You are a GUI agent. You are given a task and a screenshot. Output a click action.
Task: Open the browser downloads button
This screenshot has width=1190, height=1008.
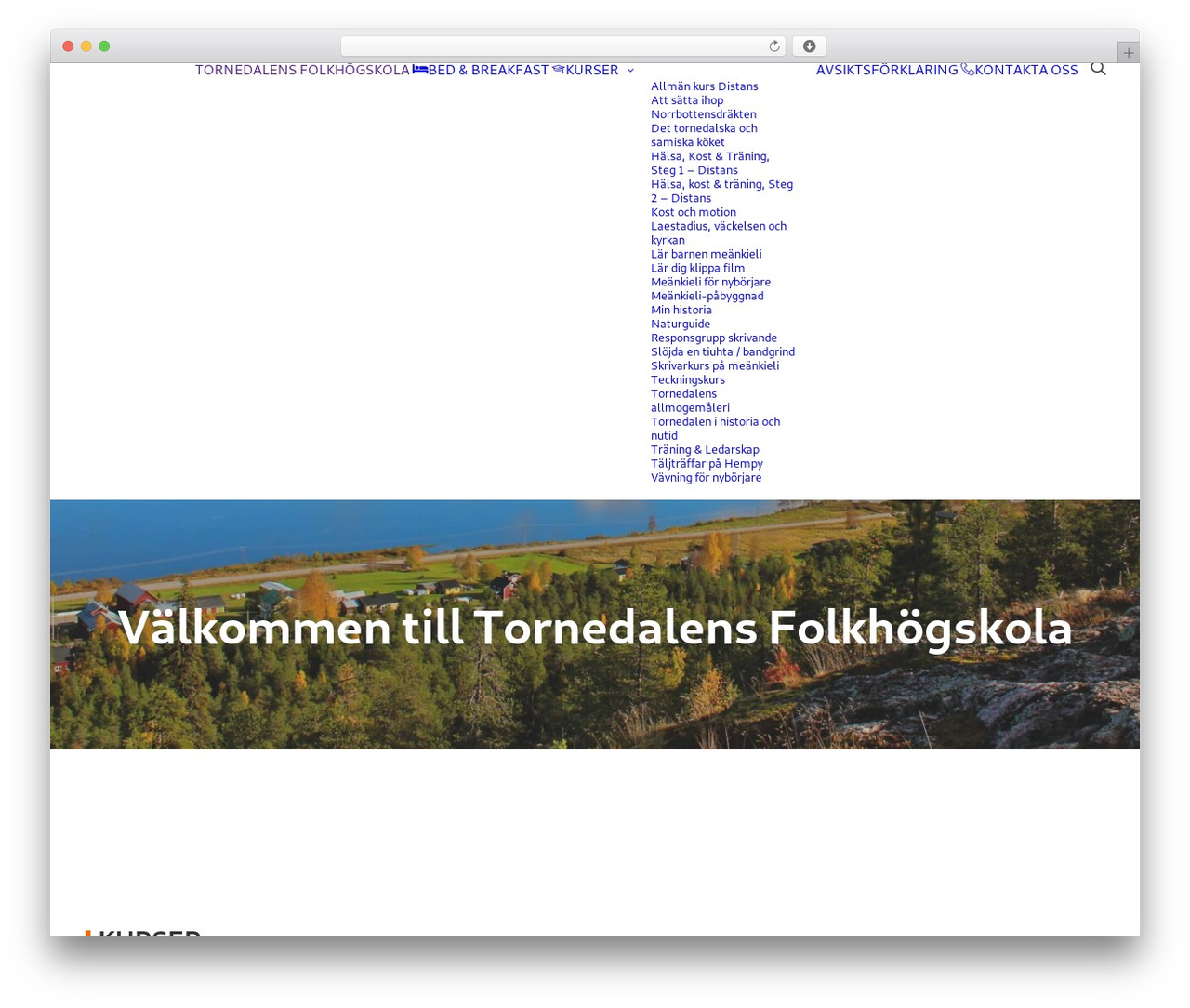tap(809, 46)
